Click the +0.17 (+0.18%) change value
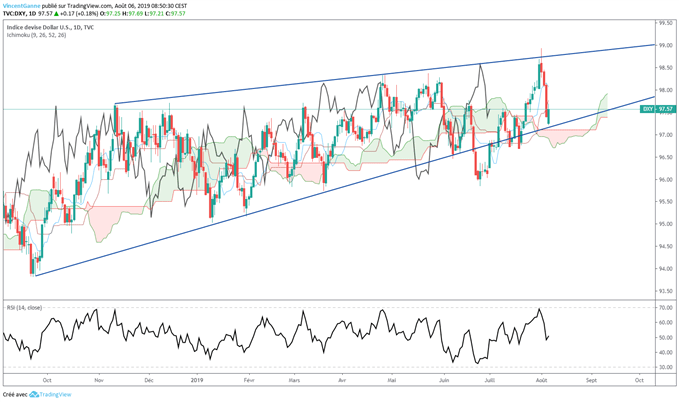Screen dimensions: 679x402 tap(80, 13)
